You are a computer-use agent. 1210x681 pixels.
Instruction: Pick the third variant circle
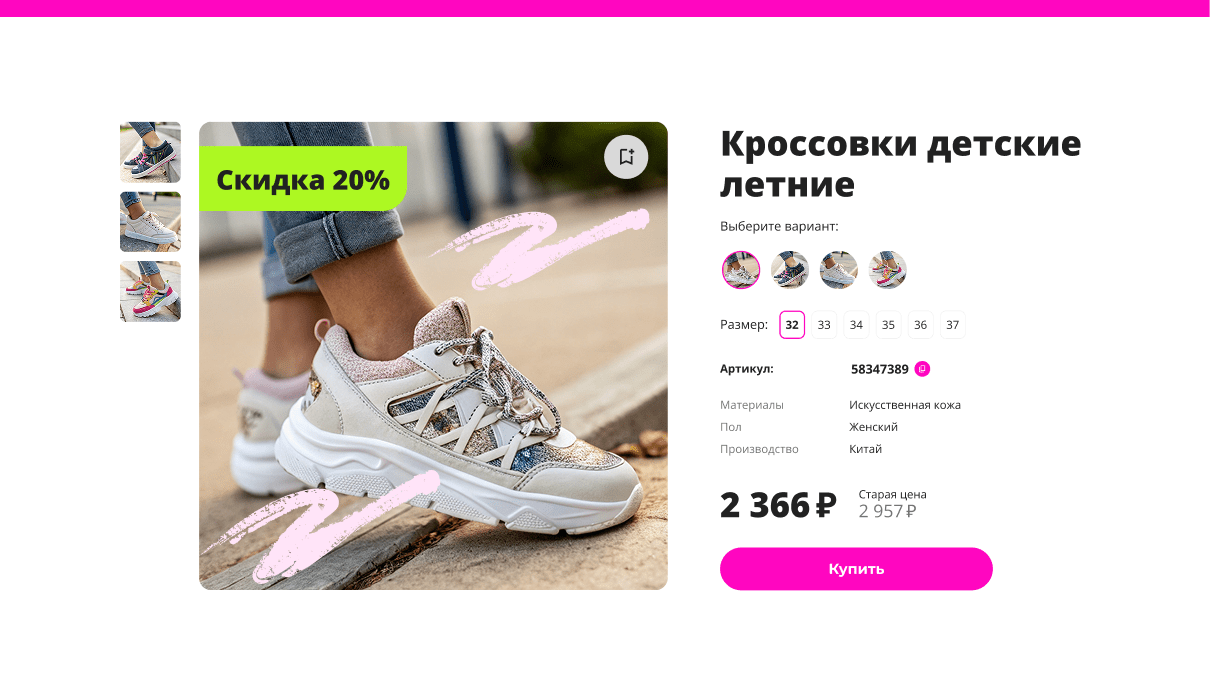click(839, 270)
